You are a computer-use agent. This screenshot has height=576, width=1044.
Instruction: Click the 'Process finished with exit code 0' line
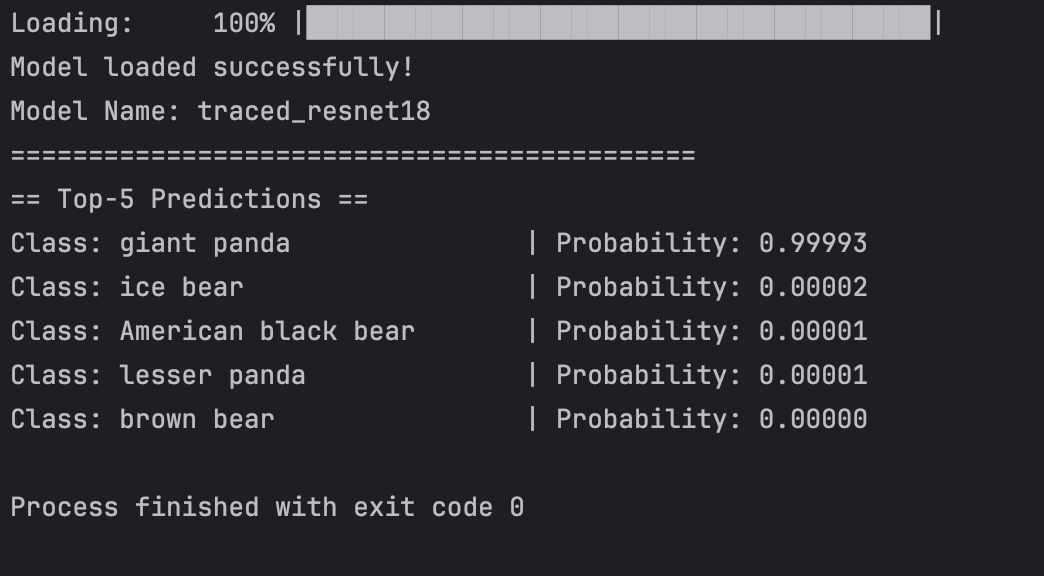point(267,507)
